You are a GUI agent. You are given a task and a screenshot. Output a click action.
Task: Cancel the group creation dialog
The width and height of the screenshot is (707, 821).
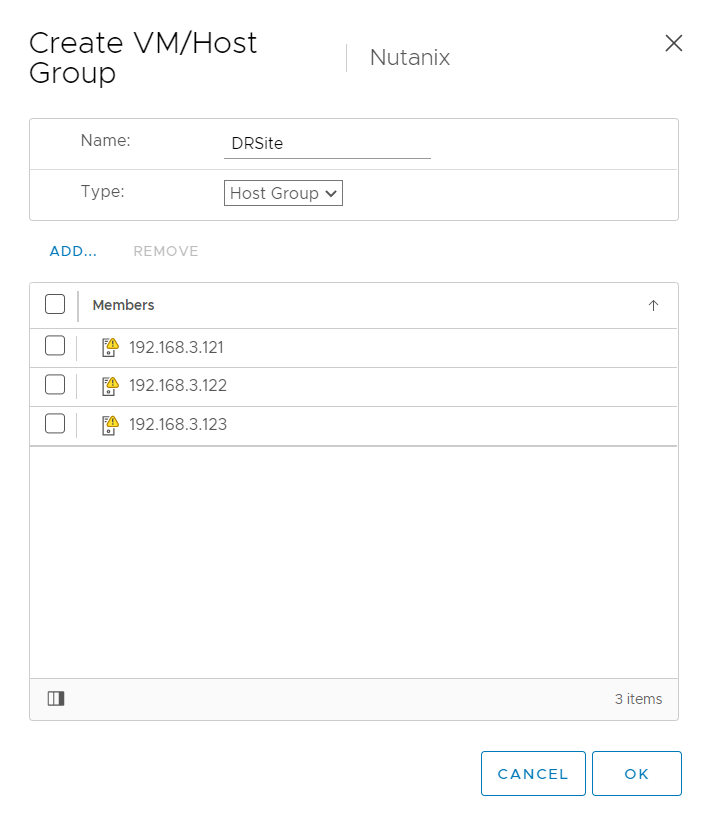tap(532, 774)
